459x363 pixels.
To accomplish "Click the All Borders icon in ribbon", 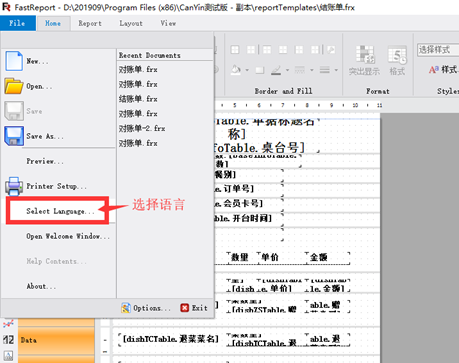I will coord(235,50).
